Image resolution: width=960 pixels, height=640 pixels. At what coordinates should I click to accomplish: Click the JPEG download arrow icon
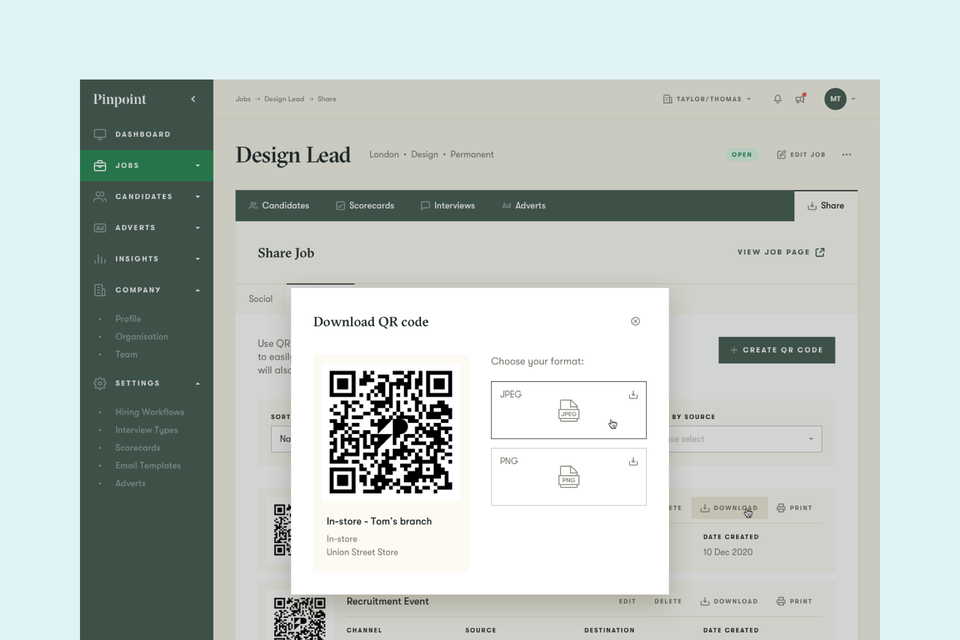[x=633, y=395]
